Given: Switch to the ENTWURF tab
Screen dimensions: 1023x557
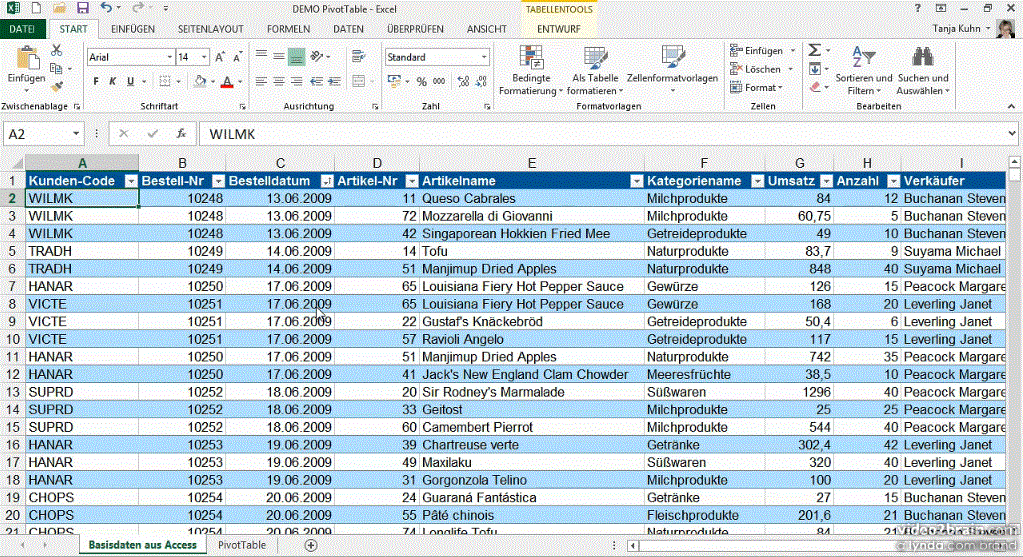Looking at the screenshot, I should point(558,29).
